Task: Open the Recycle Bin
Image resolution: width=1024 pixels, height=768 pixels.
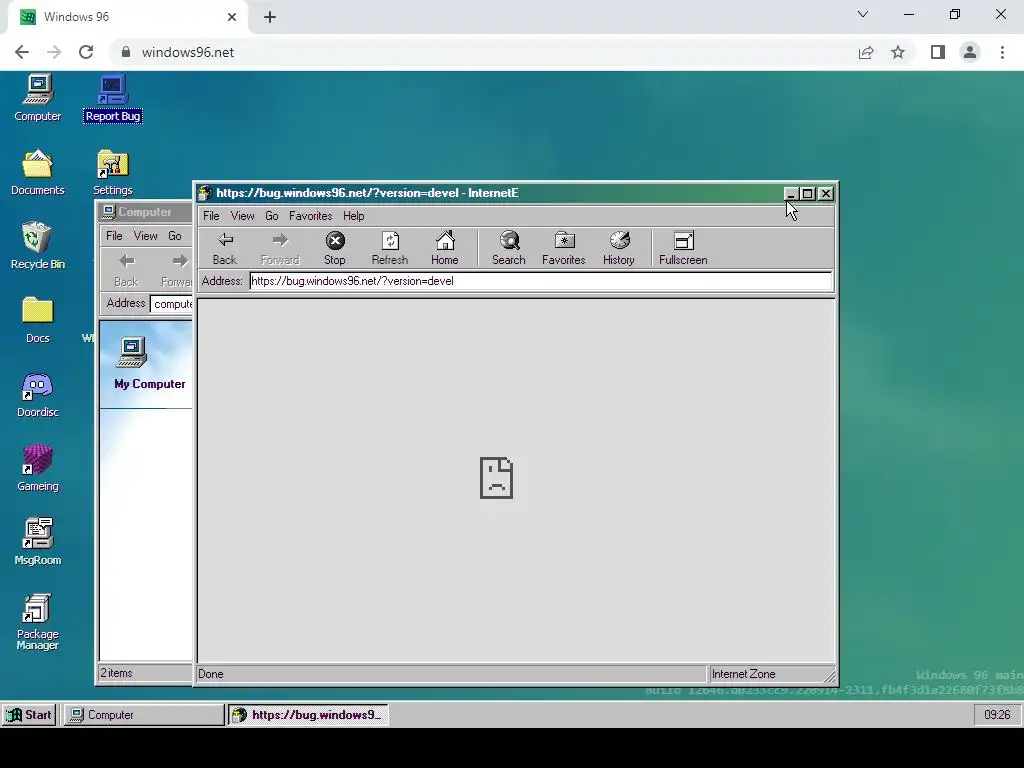Action: click(38, 246)
